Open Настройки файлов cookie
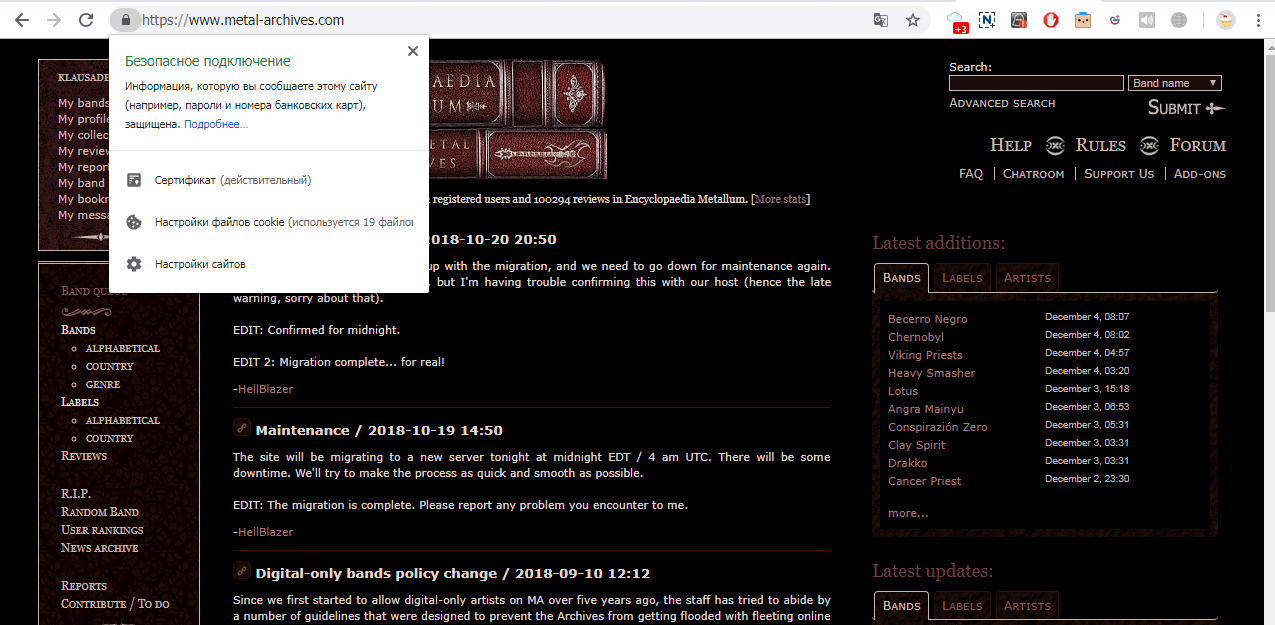Viewport: 1275px width, 625px height. tap(269, 222)
